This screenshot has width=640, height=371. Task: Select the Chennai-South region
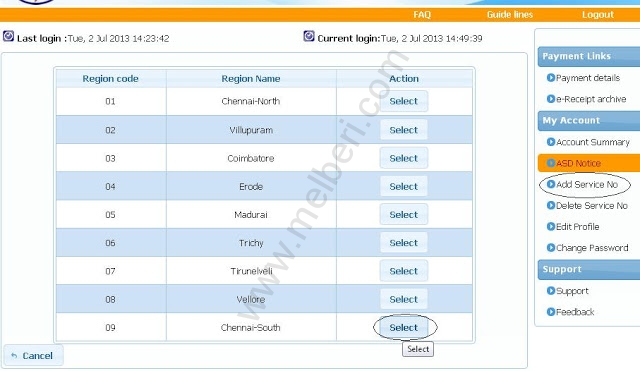[x=404, y=327]
